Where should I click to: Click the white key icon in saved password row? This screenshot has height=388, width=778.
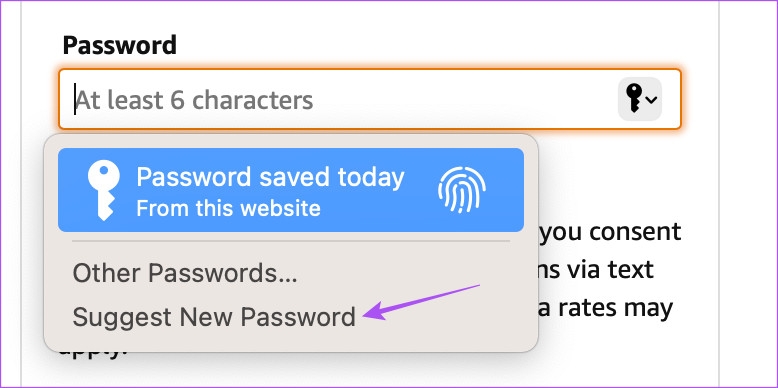(103, 191)
